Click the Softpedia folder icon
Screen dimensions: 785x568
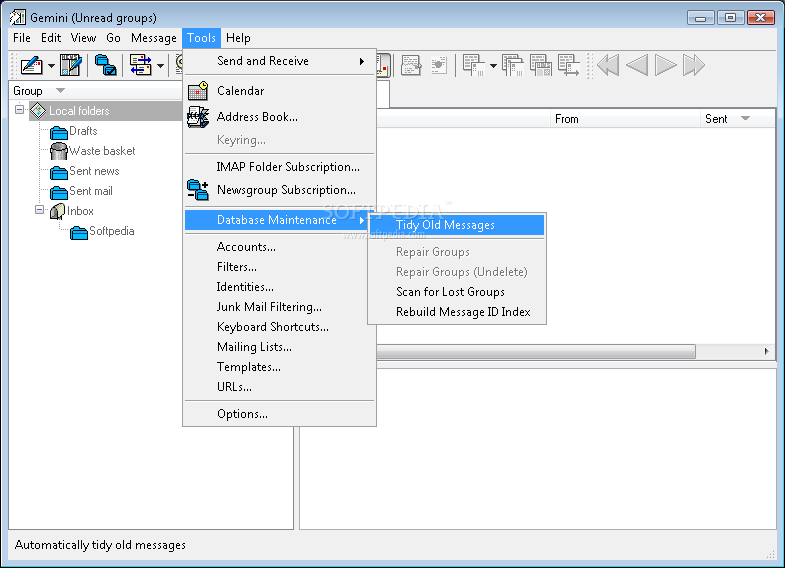pos(79,233)
